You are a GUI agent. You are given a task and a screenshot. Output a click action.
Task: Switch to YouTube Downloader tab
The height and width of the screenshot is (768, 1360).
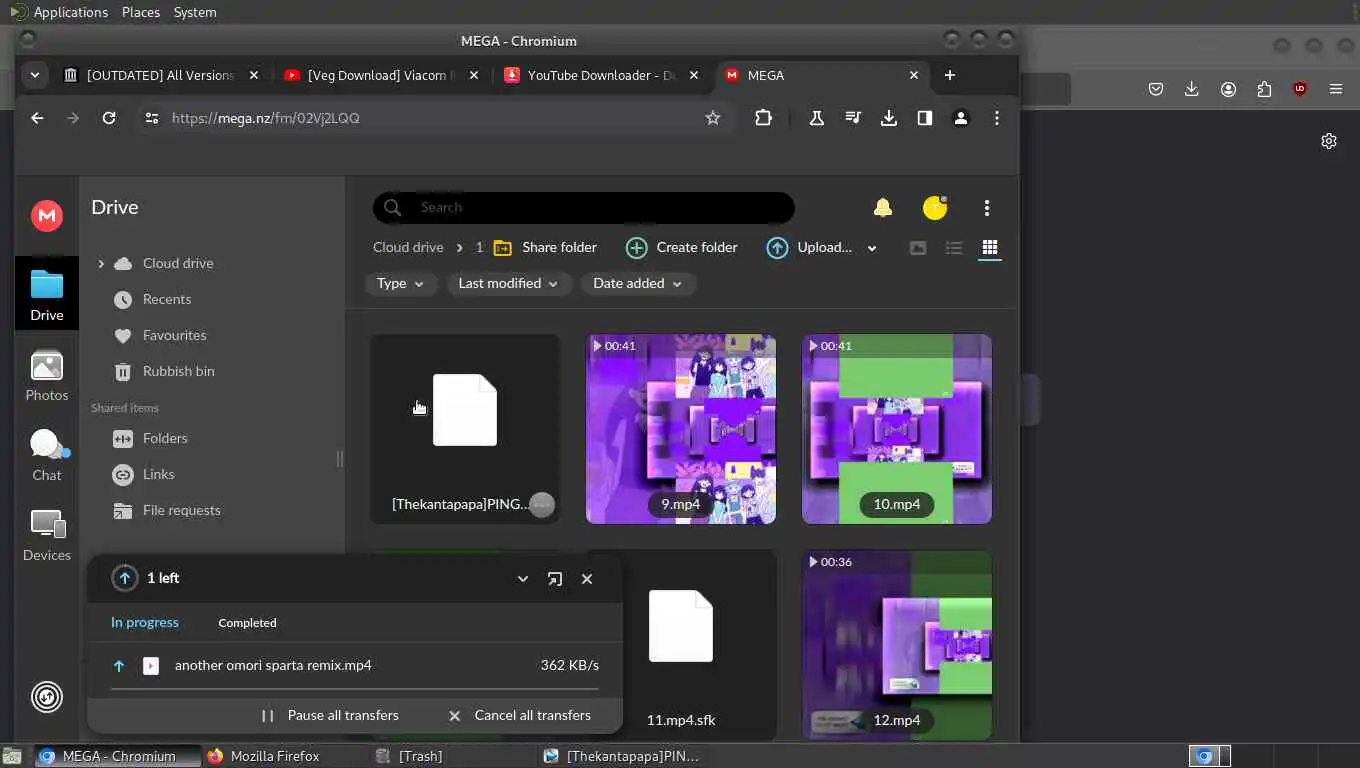[x=601, y=75]
